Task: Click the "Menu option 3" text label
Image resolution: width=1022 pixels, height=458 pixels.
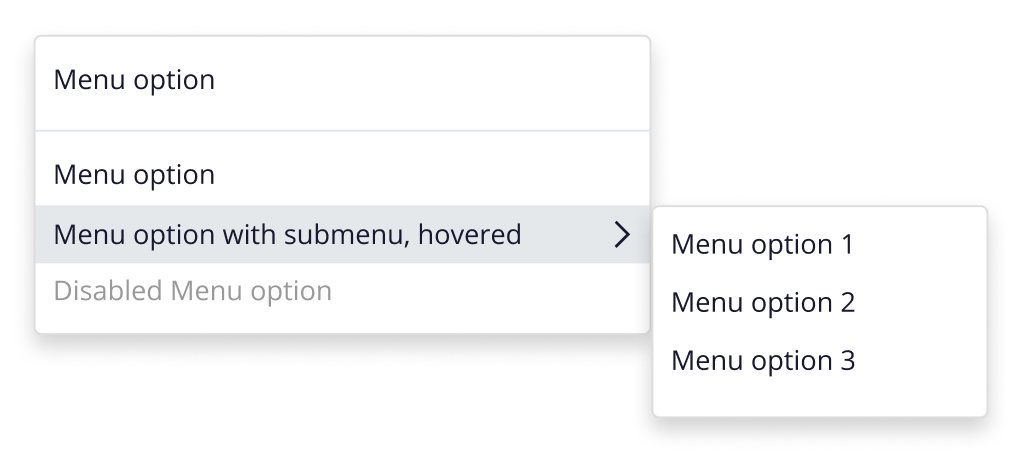Action: point(762,360)
